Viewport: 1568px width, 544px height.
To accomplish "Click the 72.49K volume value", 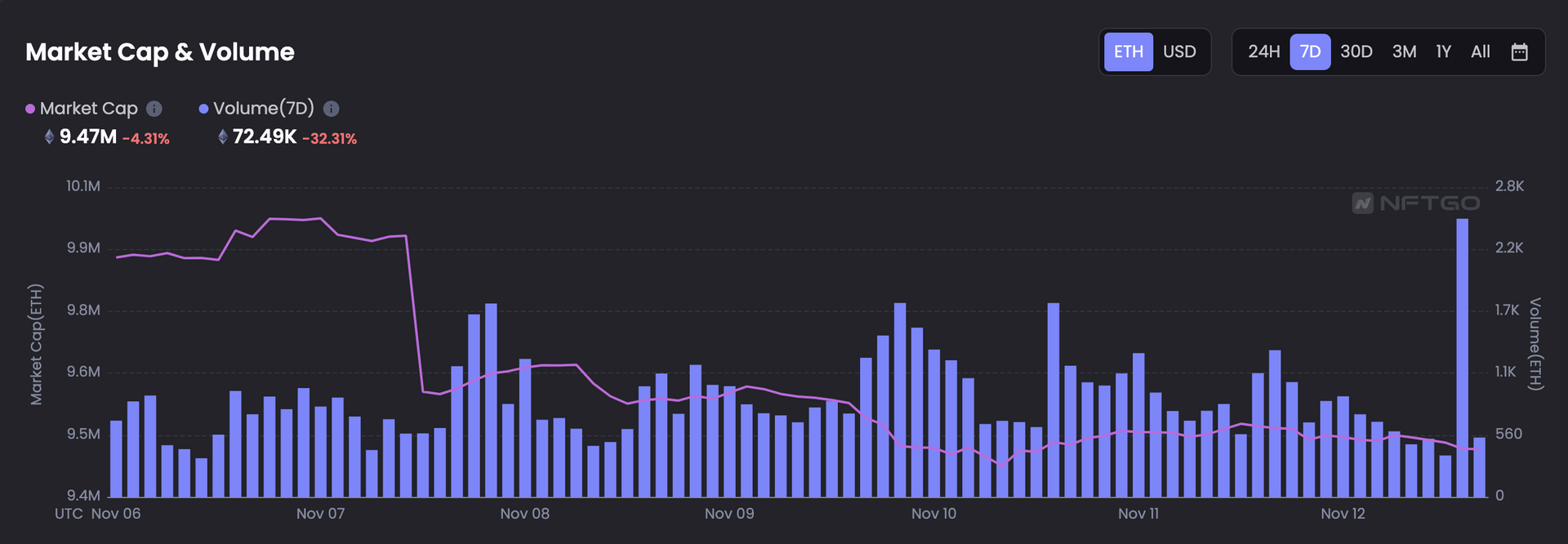I will [x=265, y=137].
